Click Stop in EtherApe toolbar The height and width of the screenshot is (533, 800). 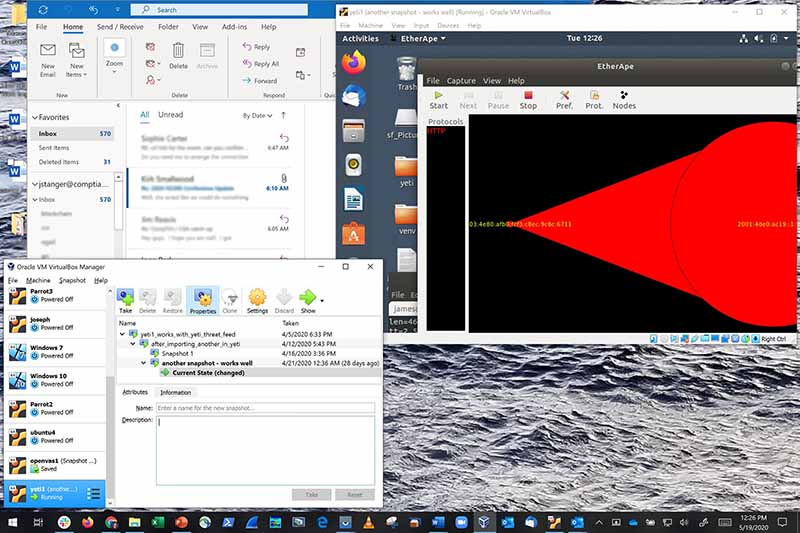pos(528,100)
